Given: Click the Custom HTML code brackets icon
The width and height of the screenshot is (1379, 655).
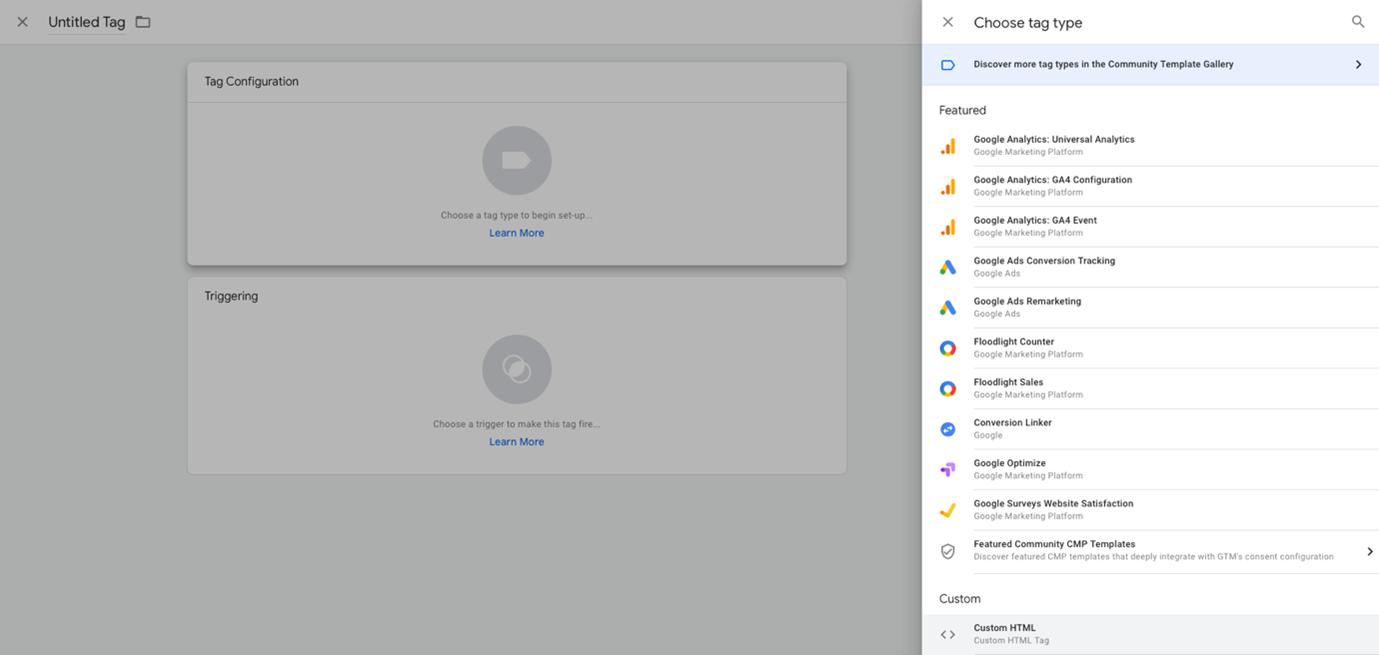Looking at the screenshot, I should point(947,635).
